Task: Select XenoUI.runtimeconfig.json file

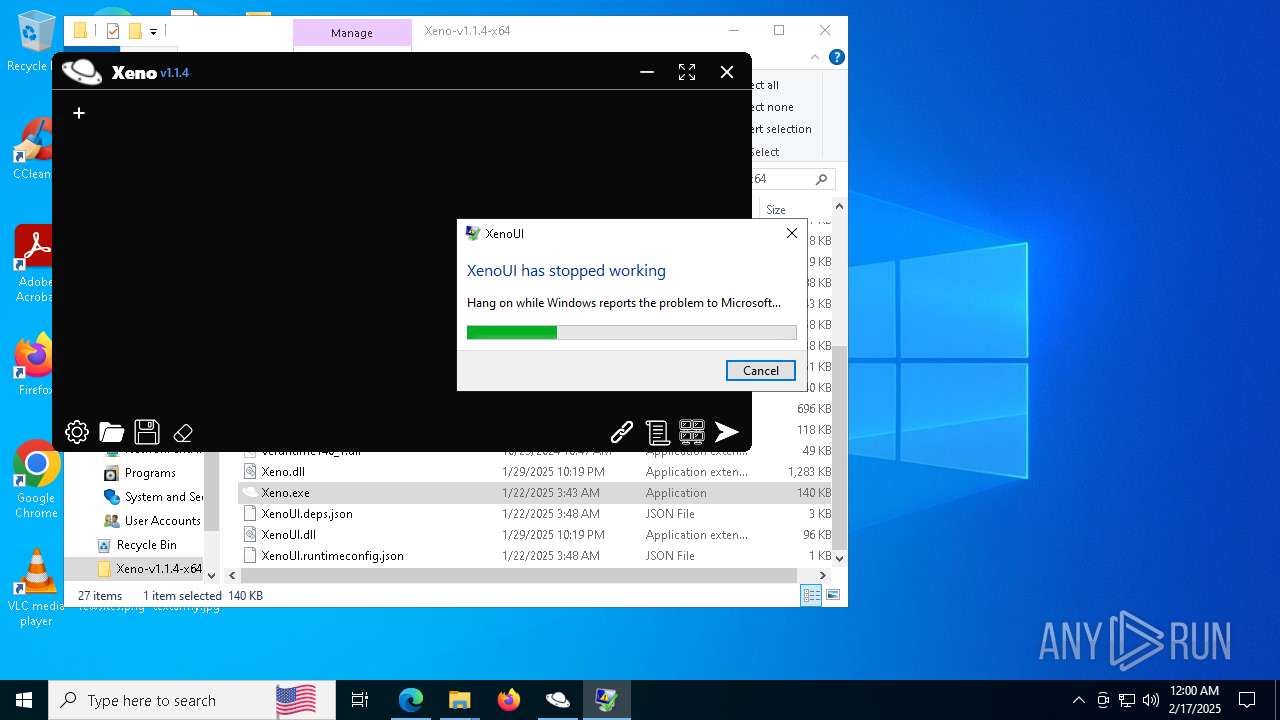Action: point(332,556)
